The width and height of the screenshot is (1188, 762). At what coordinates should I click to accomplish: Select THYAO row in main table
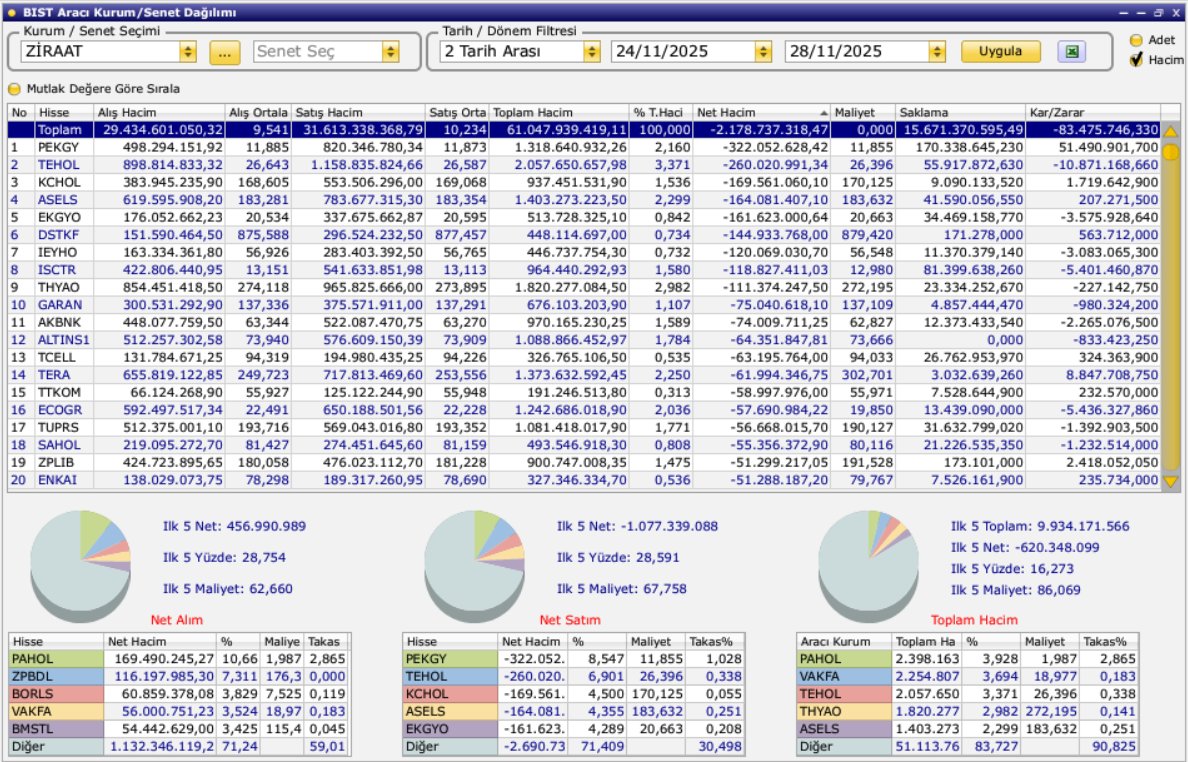click(584, 287)
